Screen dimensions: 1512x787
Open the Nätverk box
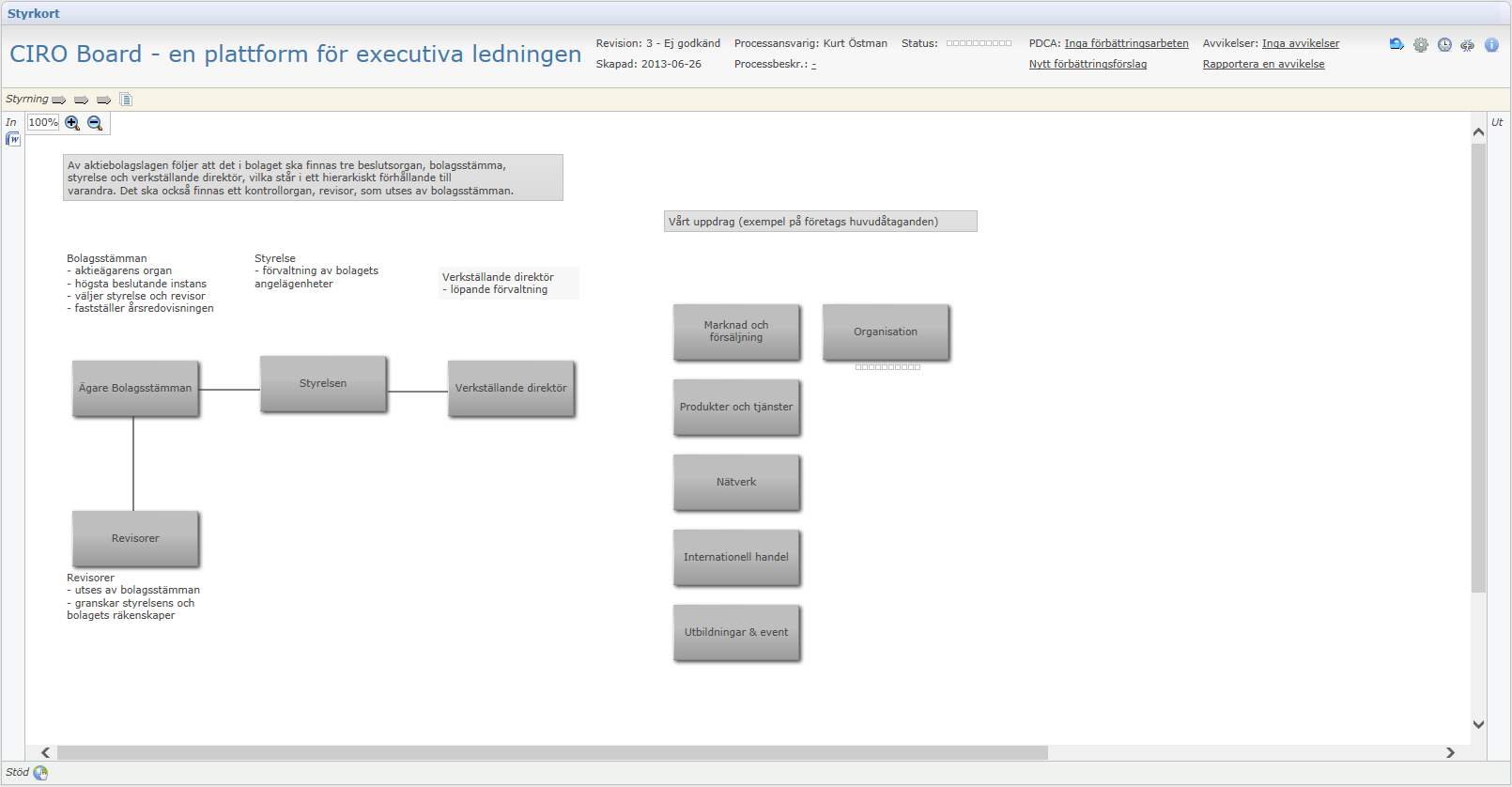coord(736,482)
